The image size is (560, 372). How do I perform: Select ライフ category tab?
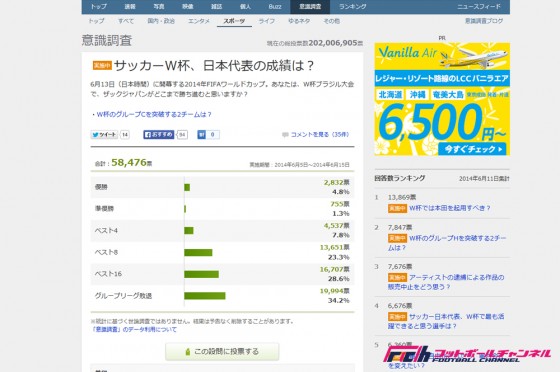point(267,21)
